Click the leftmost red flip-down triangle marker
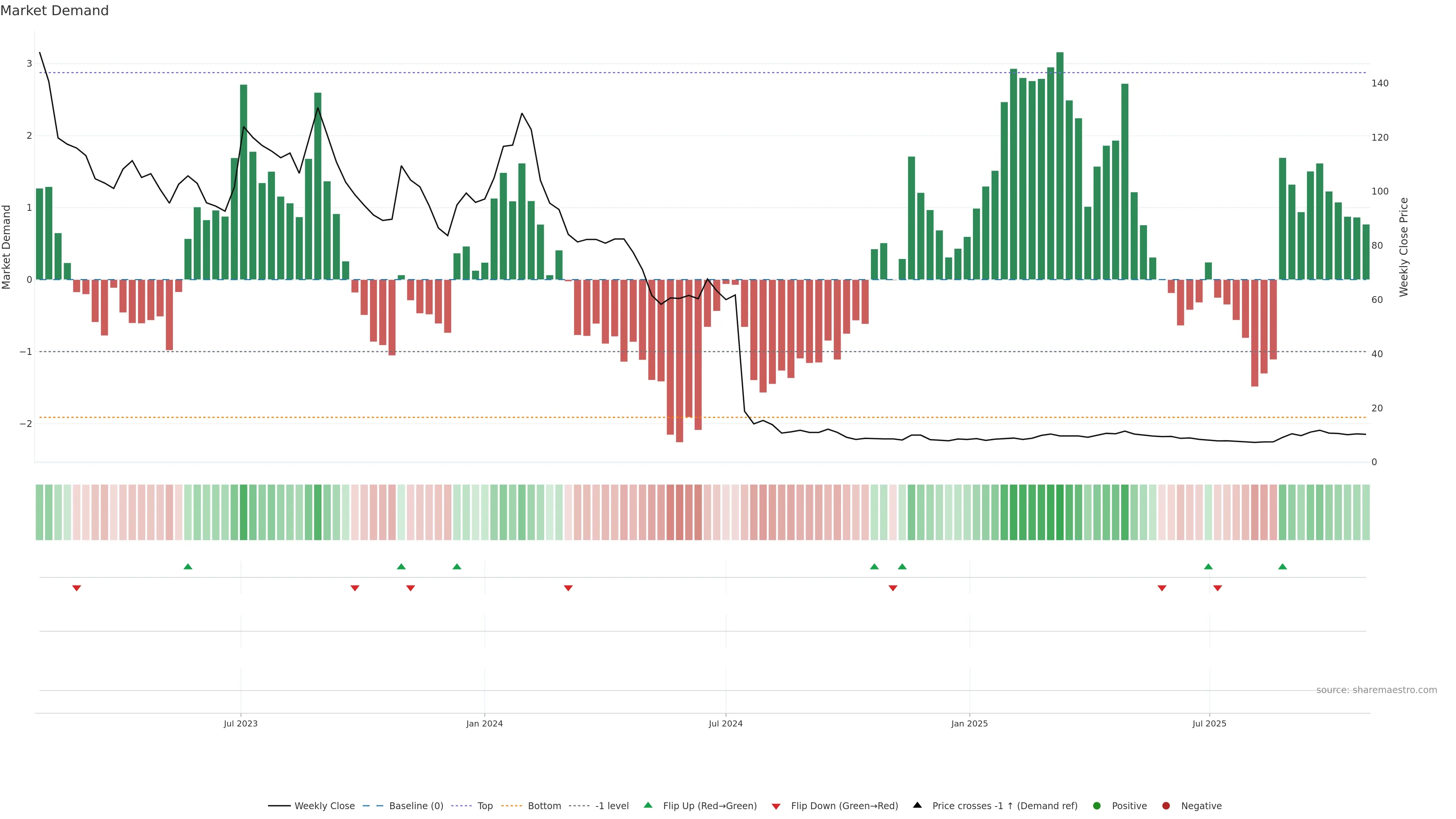The image size is (1456, 819). tap(77, 588)
